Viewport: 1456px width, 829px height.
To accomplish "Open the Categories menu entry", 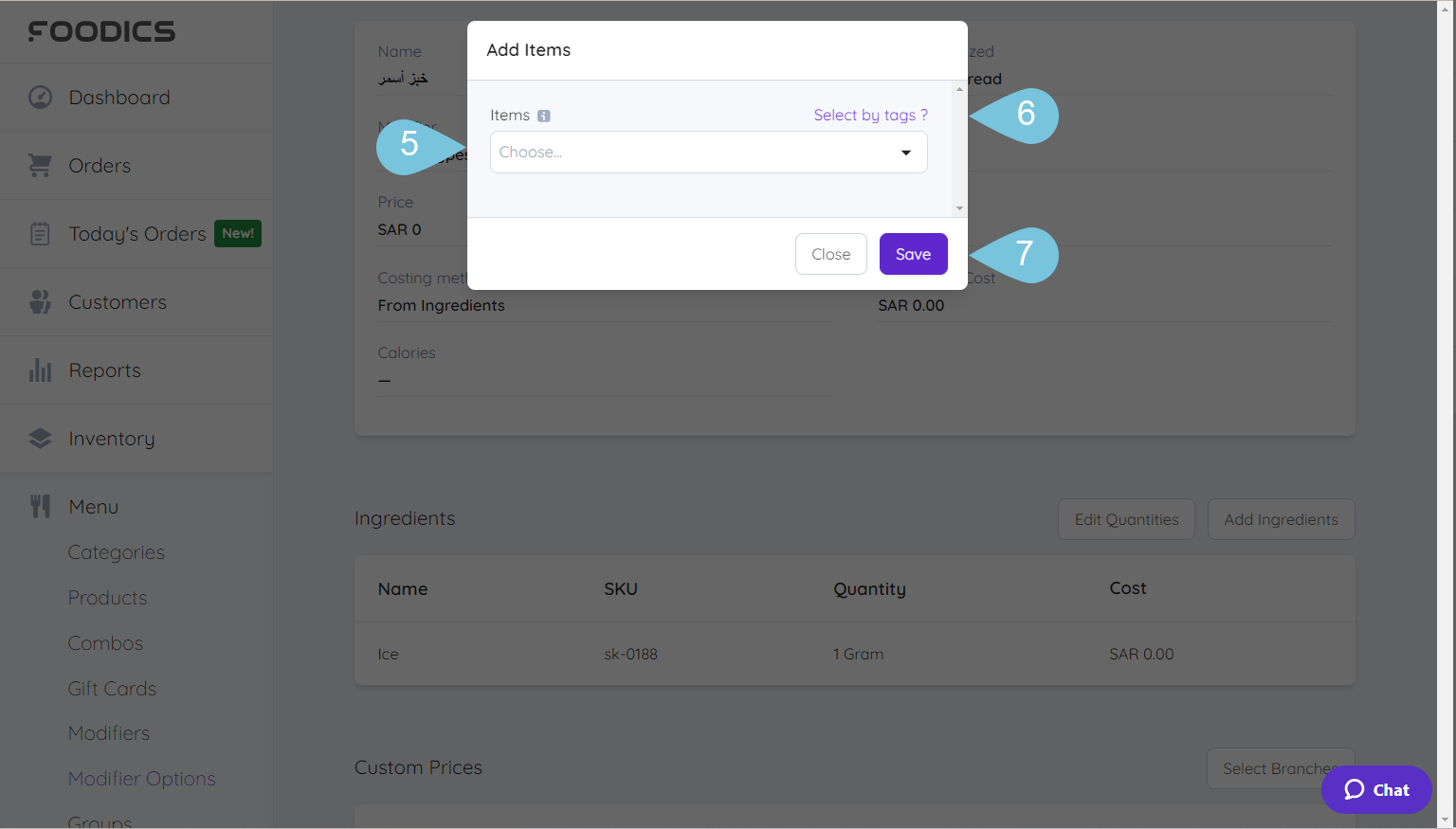I will (x=116, y=551).
